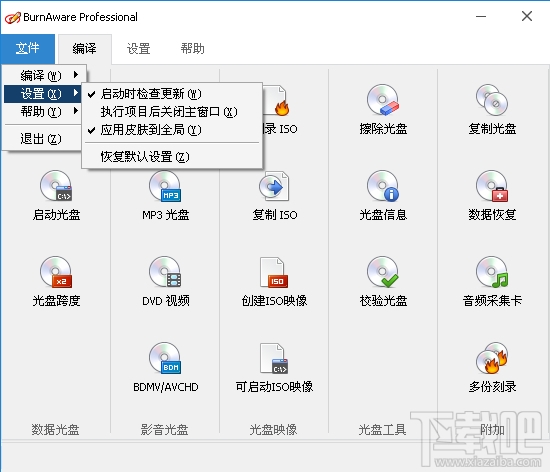
Task: Open the 光盘跨度 disc spanning tool
Action: pos(56,282)
